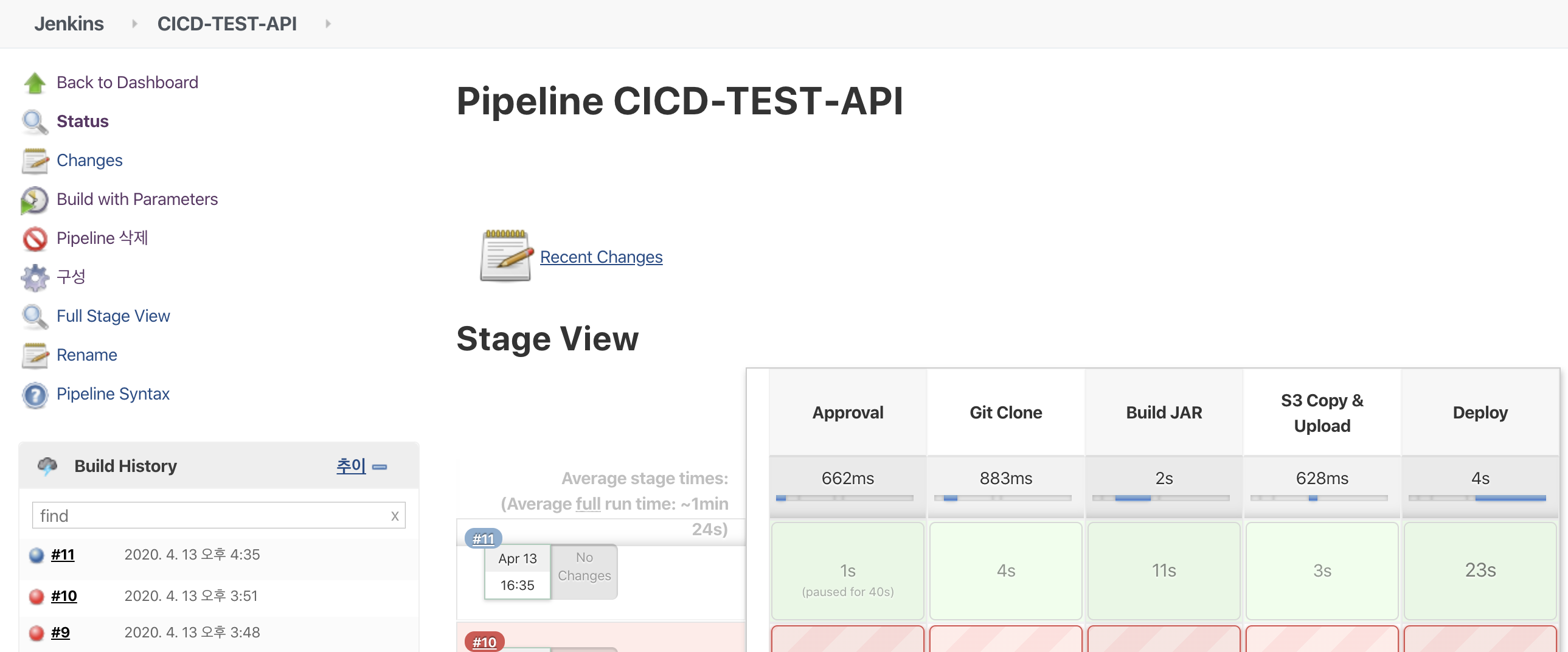The height and width of the screenshot is (652, 1568).
Task: Click the Git Clone 4s cell for build #11
Action: click(x=1005, y=572)
